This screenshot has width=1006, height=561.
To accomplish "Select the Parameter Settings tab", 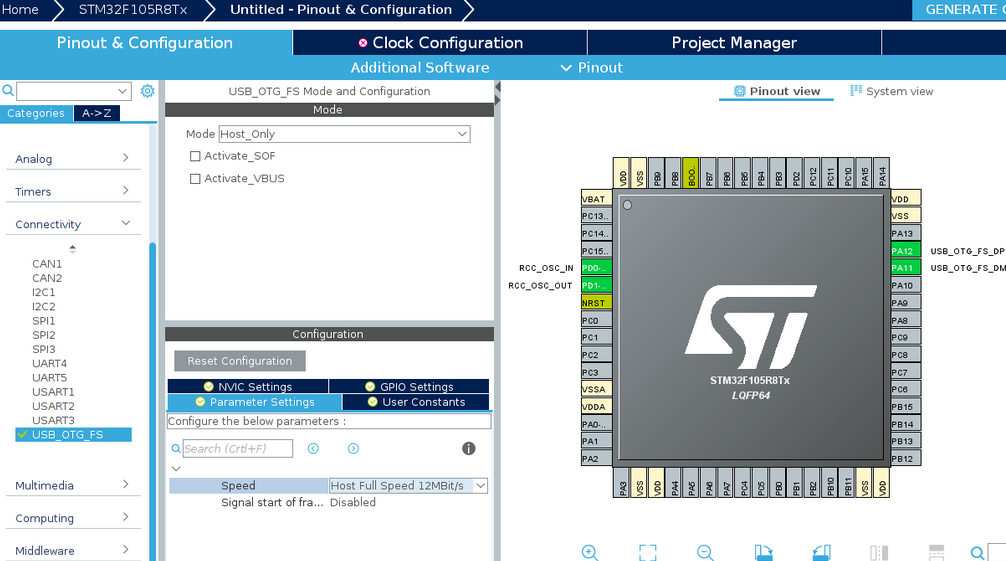I will pos(255,402).
